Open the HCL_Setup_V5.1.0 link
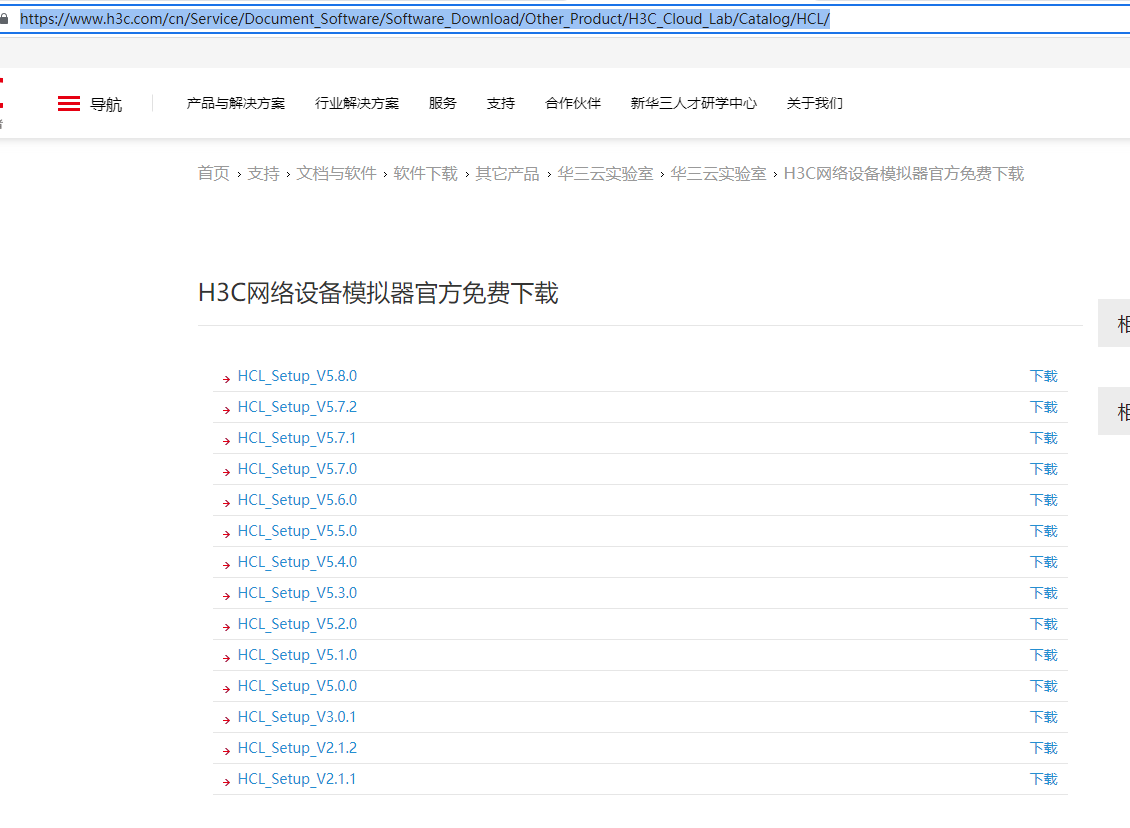Viewport: 1130px width, 828px height. click(297, 655)
